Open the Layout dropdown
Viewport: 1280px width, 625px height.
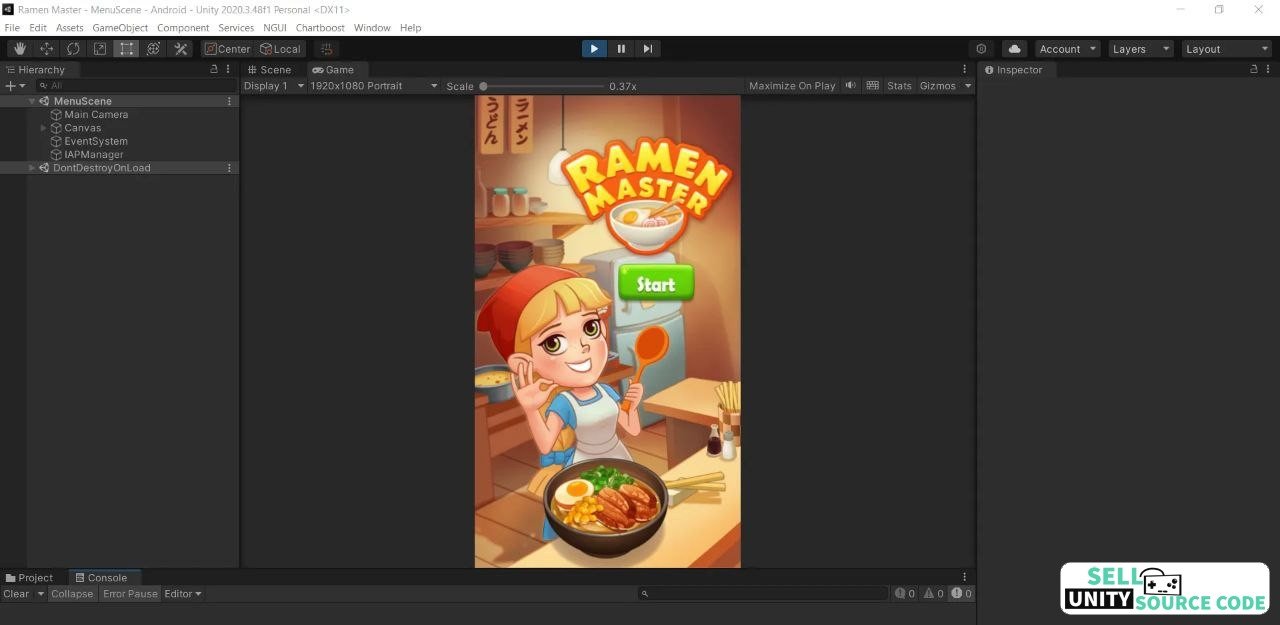point(1226,49)
